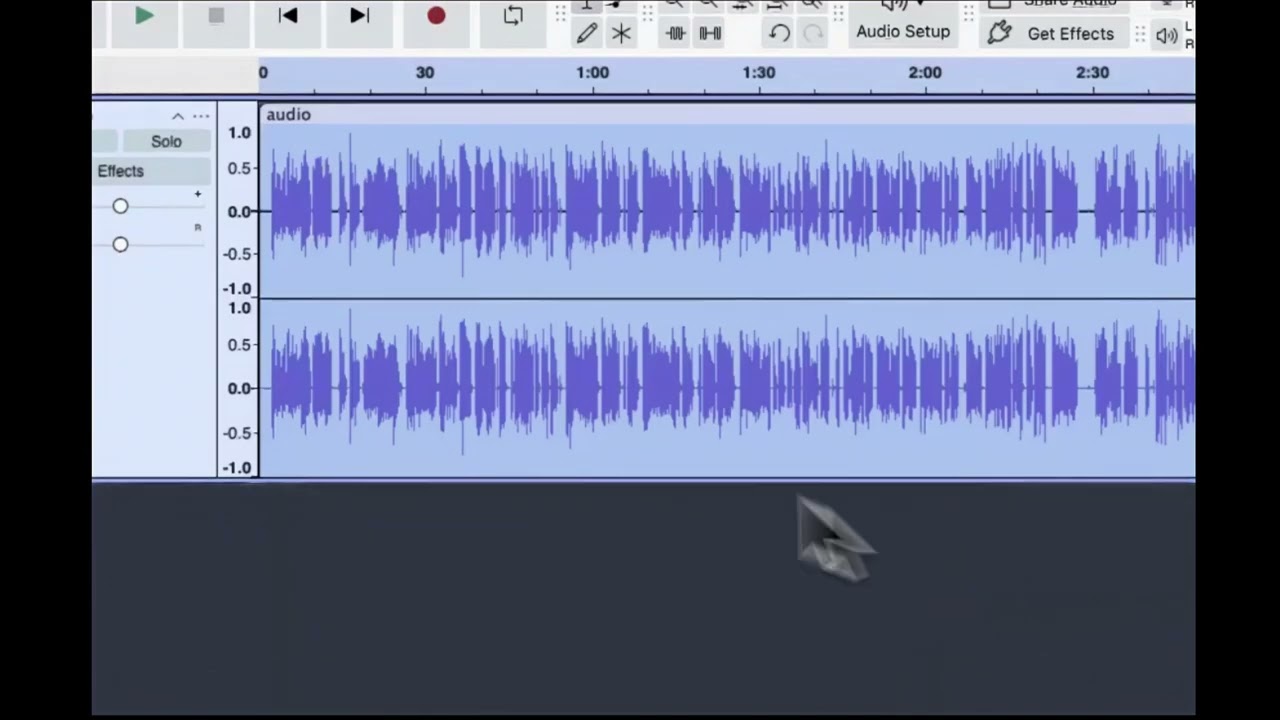Click the playback meter speaker icon
The height and width of the screenshot is (720, 1280).
click(1166, 36)
